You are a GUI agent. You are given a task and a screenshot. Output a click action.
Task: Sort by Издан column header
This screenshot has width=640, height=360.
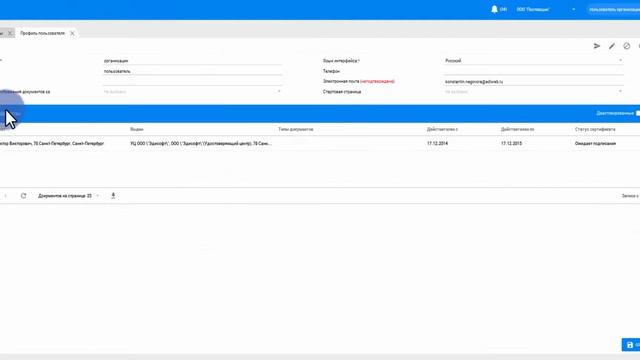tap(137, 129)
